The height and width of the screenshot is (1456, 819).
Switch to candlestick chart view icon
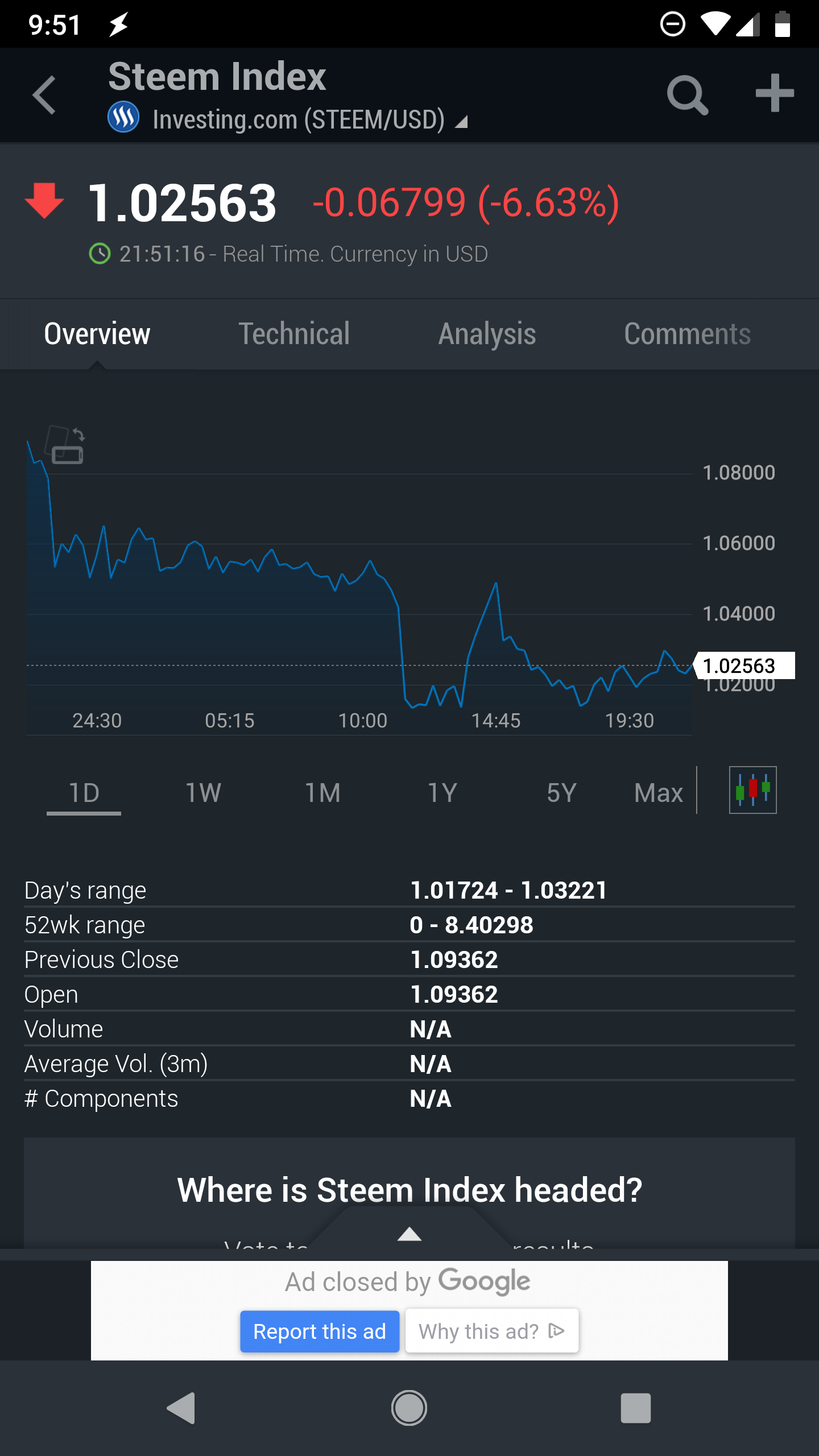point(752,790)
